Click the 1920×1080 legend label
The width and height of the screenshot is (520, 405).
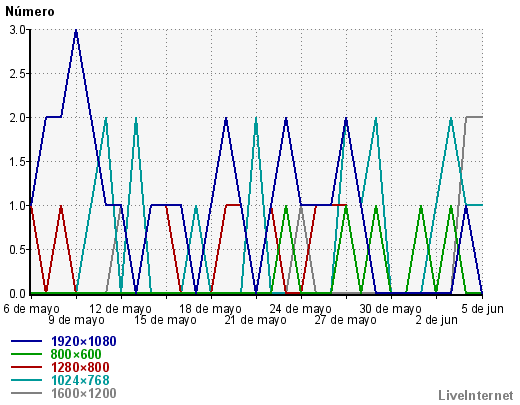[x=84, y=341]
